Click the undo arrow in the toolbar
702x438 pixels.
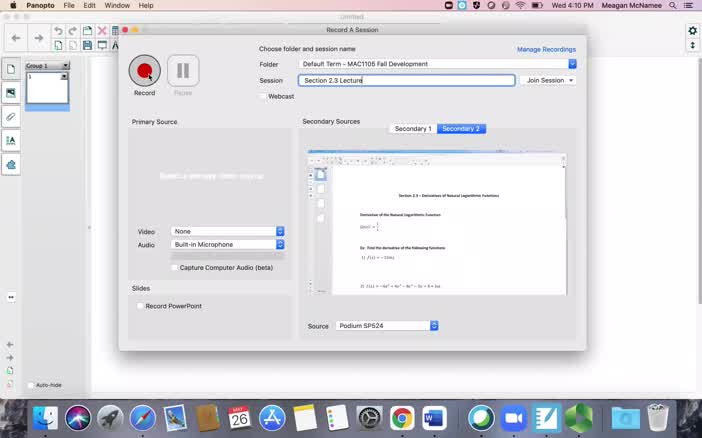(x=59, y=31)
